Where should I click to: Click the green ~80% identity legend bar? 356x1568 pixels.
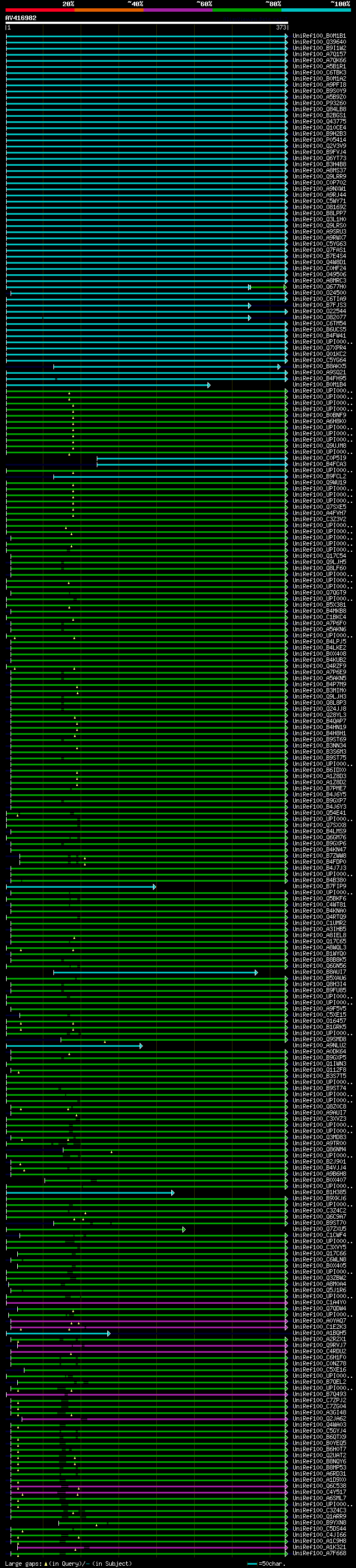pyautogui.click(x=247, y=10)
